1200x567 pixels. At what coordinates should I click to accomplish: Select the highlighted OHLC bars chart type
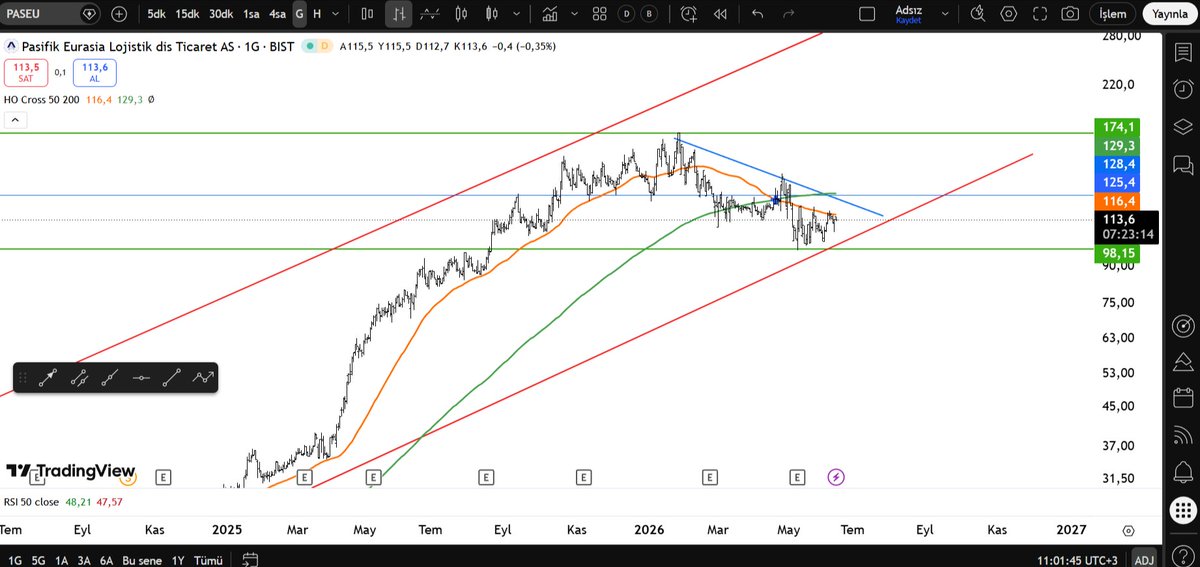399,14
